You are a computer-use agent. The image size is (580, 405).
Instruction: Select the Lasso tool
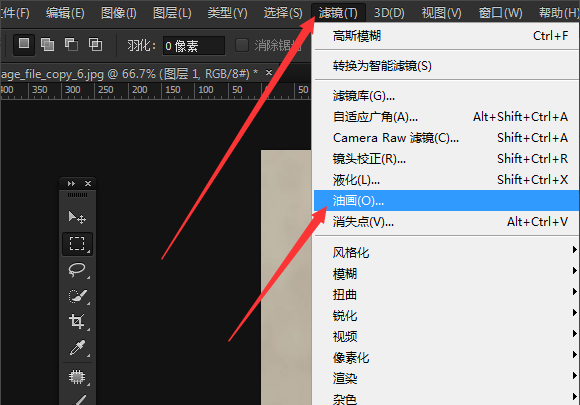77,270
